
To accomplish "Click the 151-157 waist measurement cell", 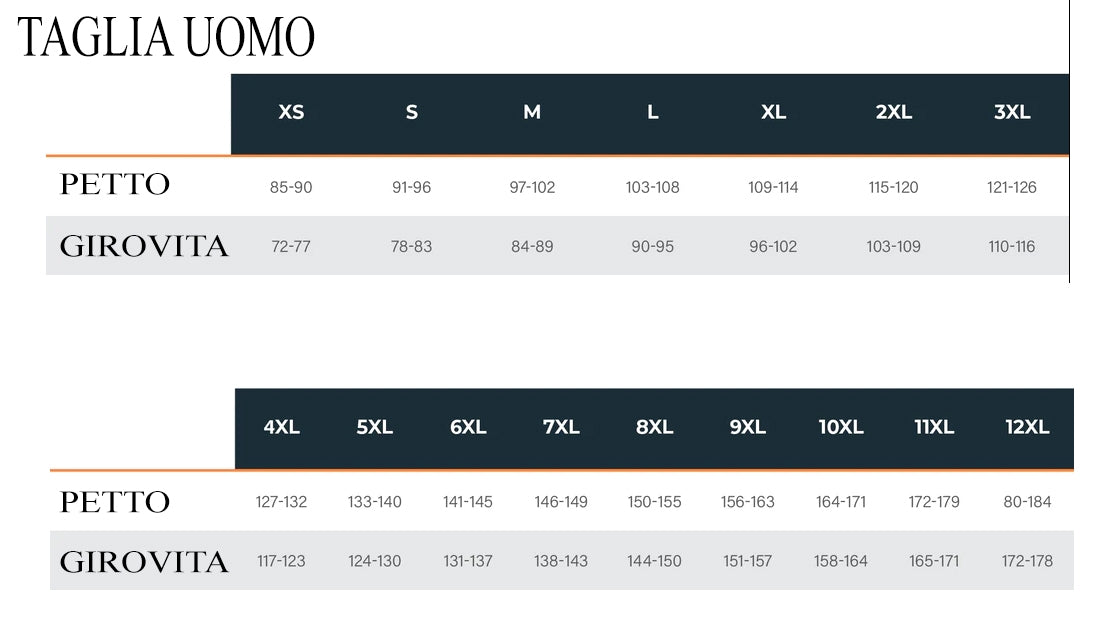I will pos(748,561).
